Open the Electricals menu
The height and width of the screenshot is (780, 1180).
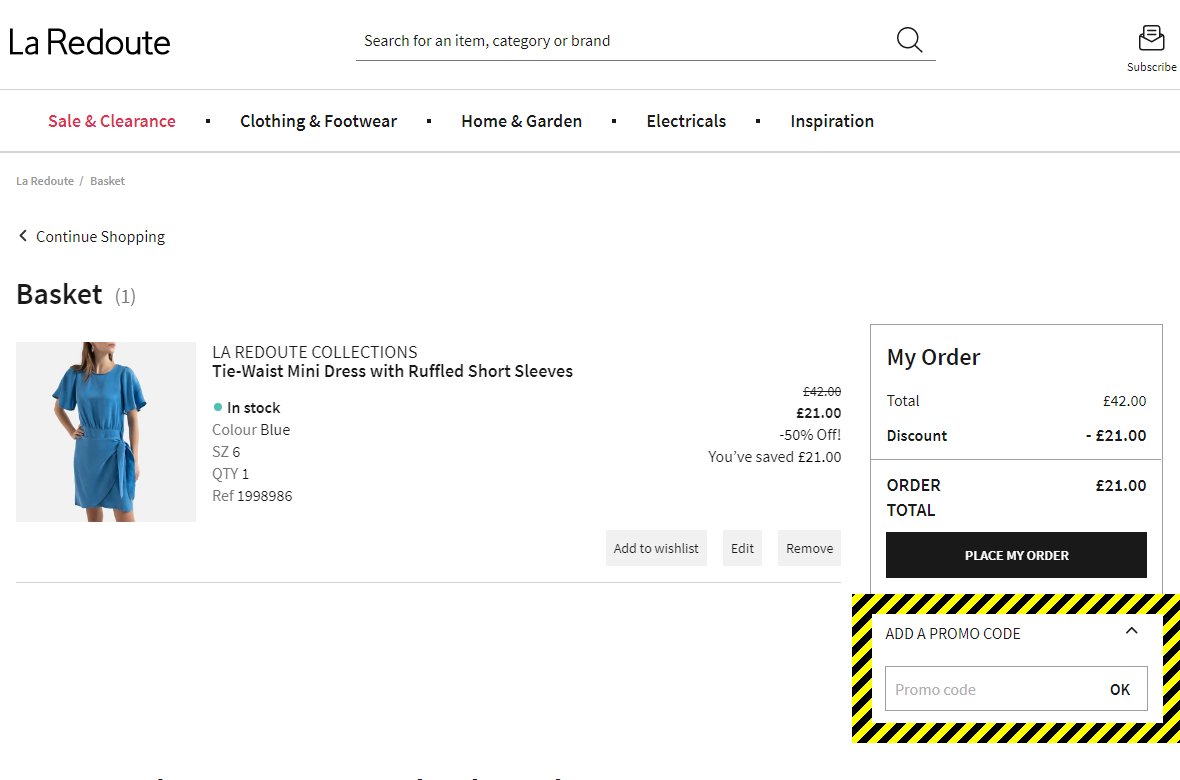coord(686,121)
